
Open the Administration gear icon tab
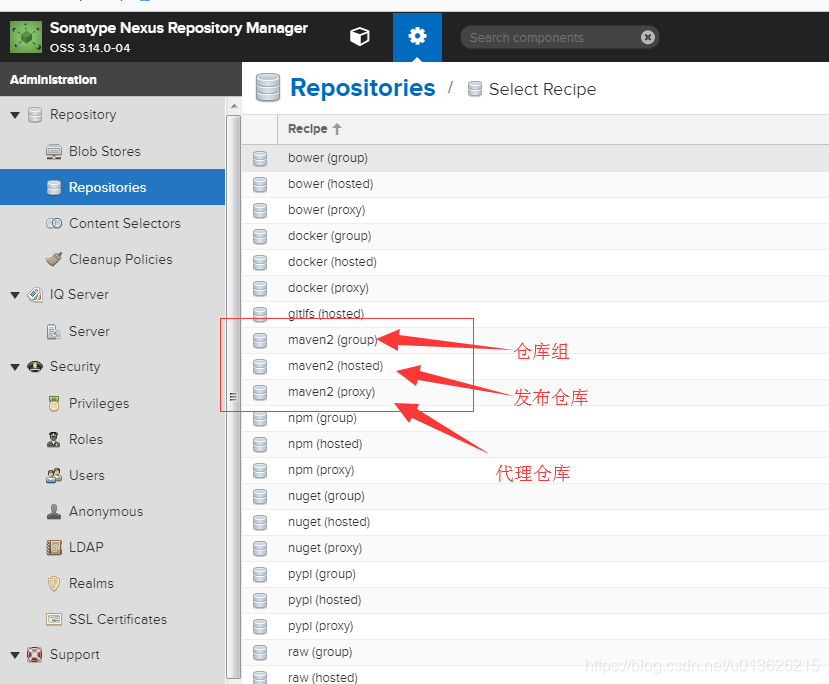tap(417, 37)
